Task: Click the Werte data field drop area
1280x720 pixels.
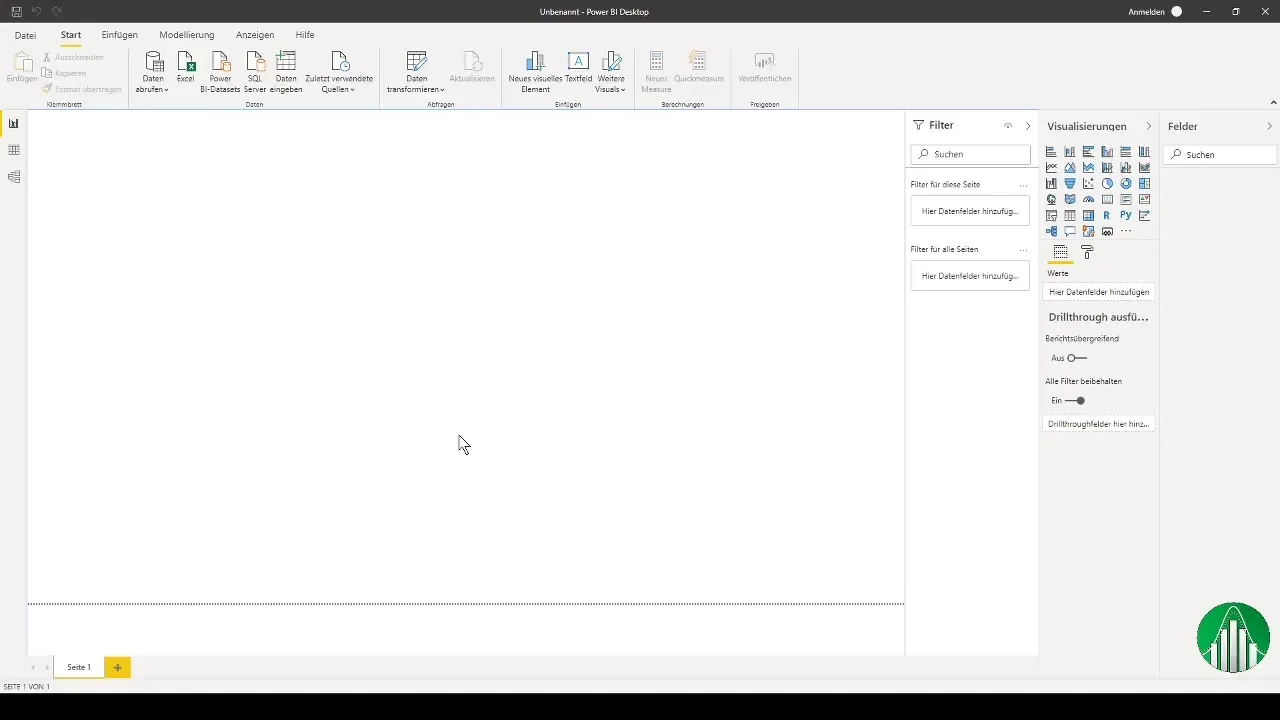Action: pos(1098,292)
